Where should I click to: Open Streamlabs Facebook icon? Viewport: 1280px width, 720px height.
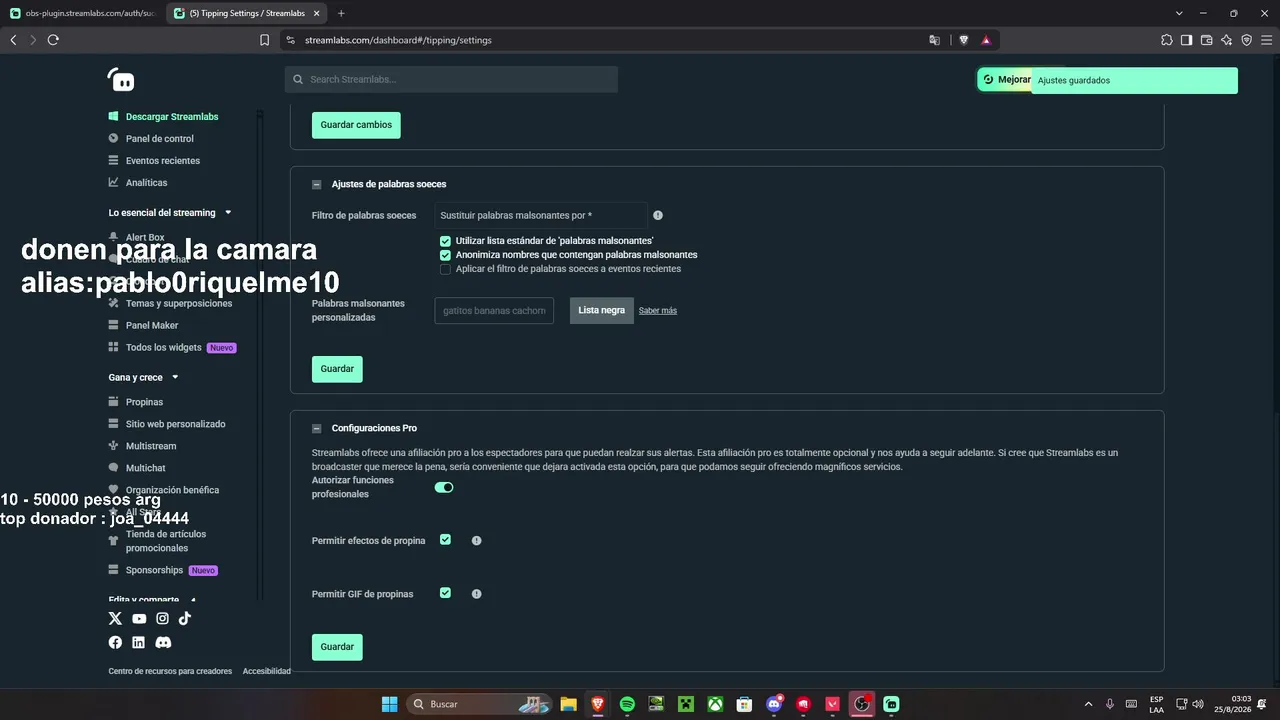(115, 643)
